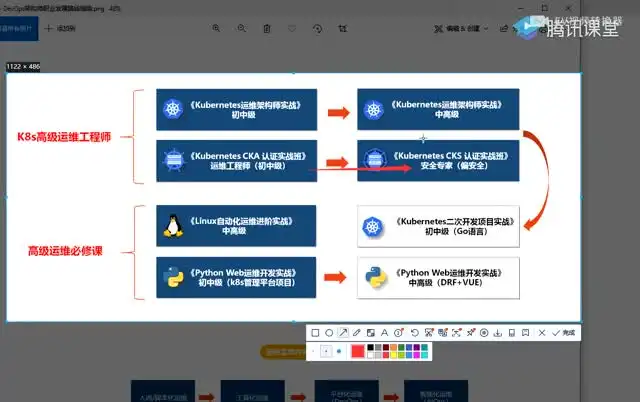Activate the text annotation tool

[385, 332]
